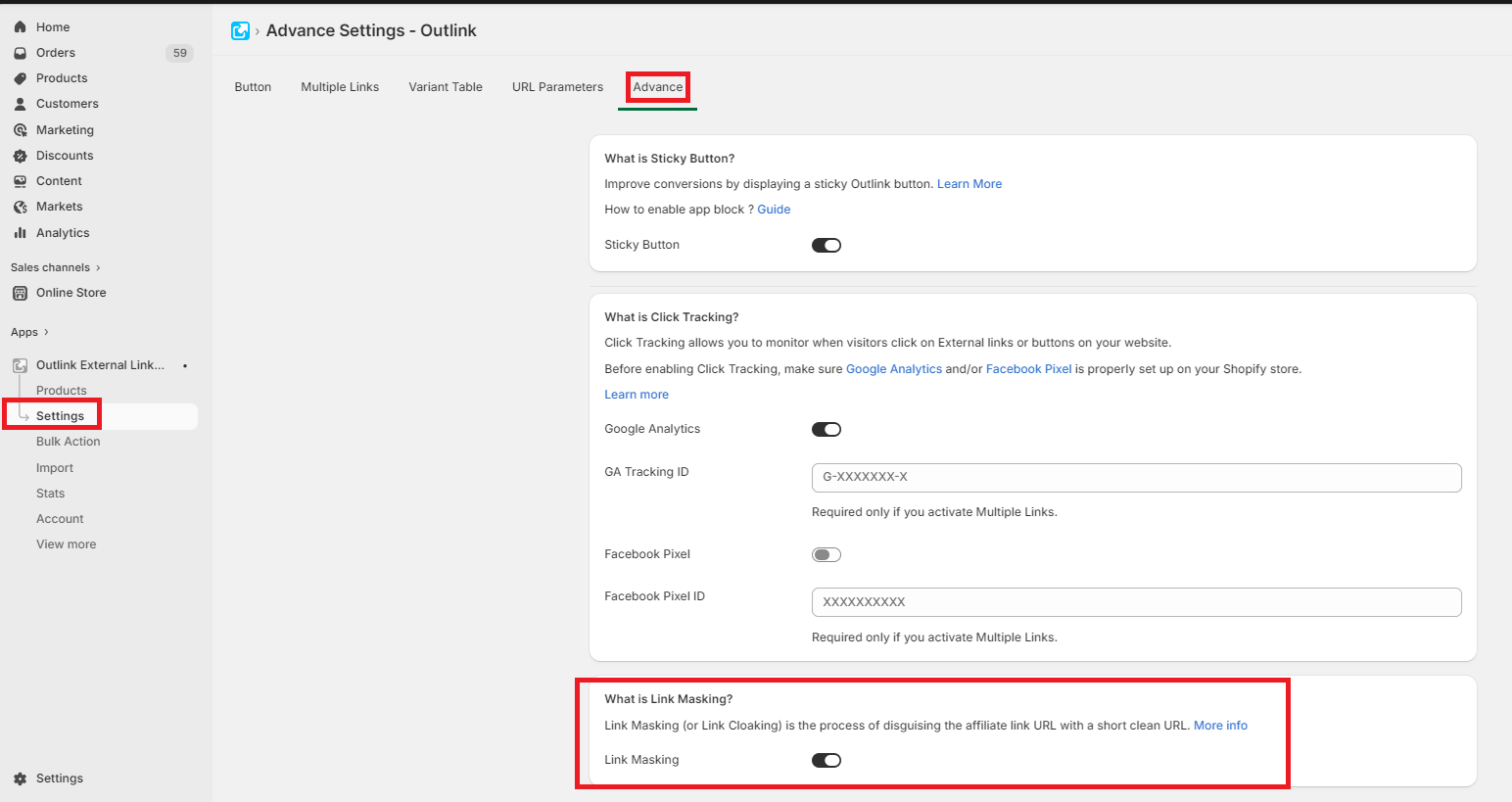Turn off the Sticky Button toggle
1512x802 pixels.
[827, 245]
